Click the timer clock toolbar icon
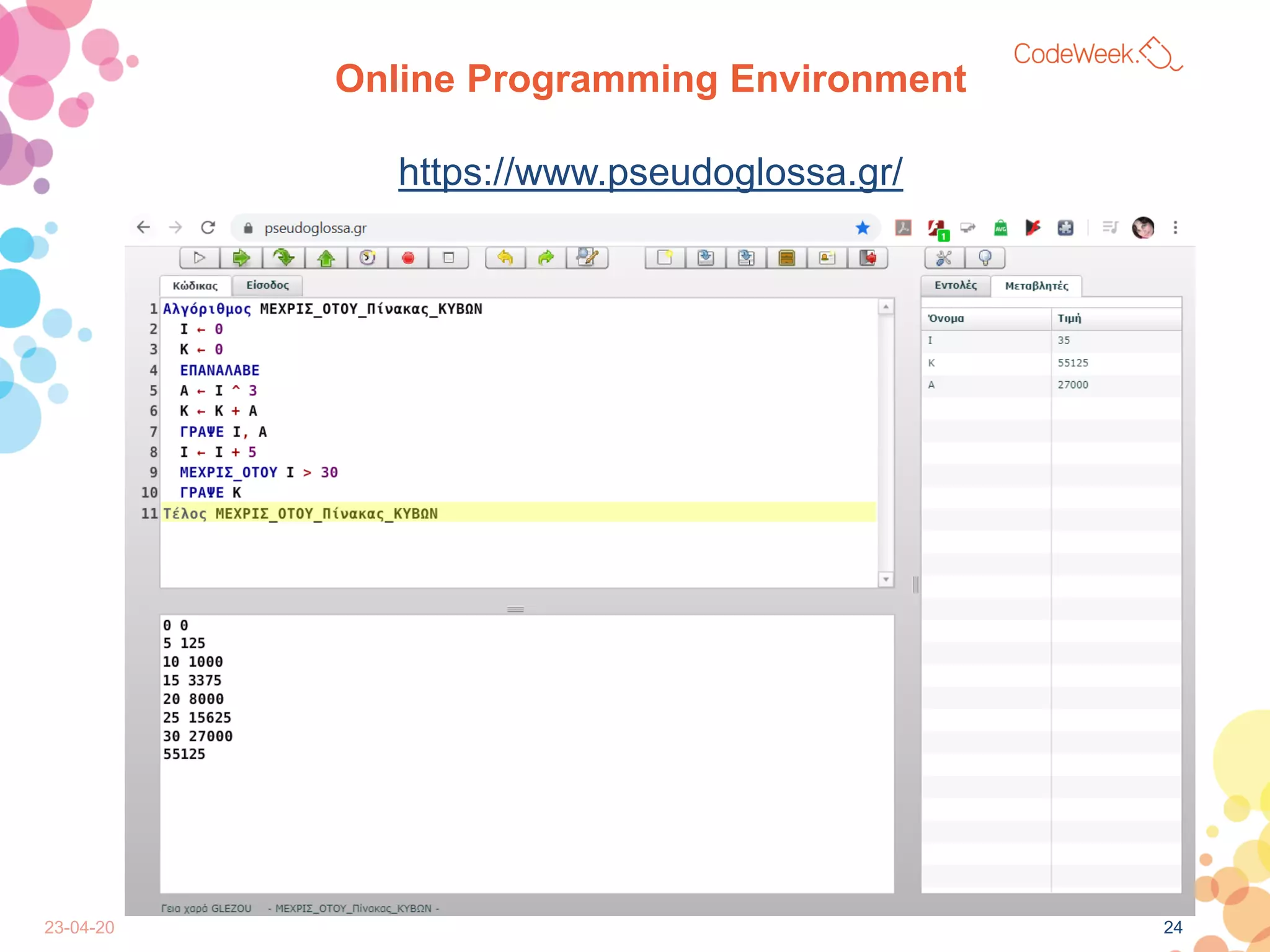 [x=367, y=258]
